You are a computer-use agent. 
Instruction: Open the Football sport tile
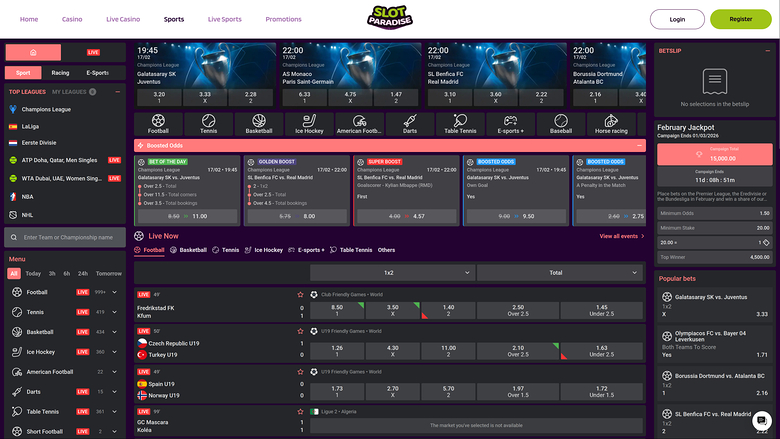[158, 124]
